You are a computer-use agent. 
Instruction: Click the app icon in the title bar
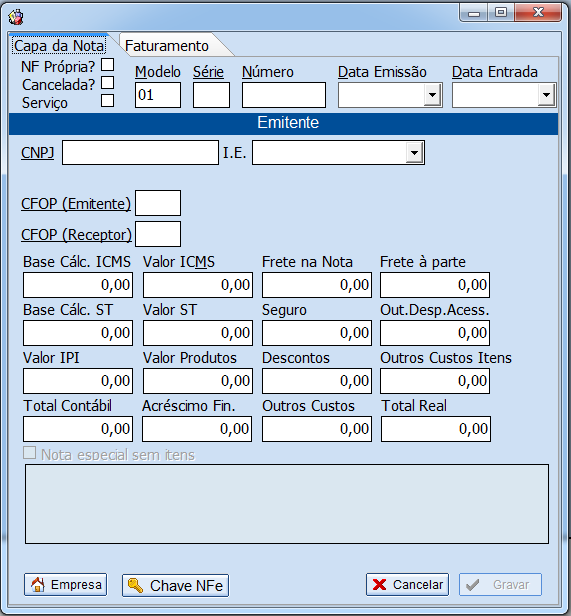[16, 17]
